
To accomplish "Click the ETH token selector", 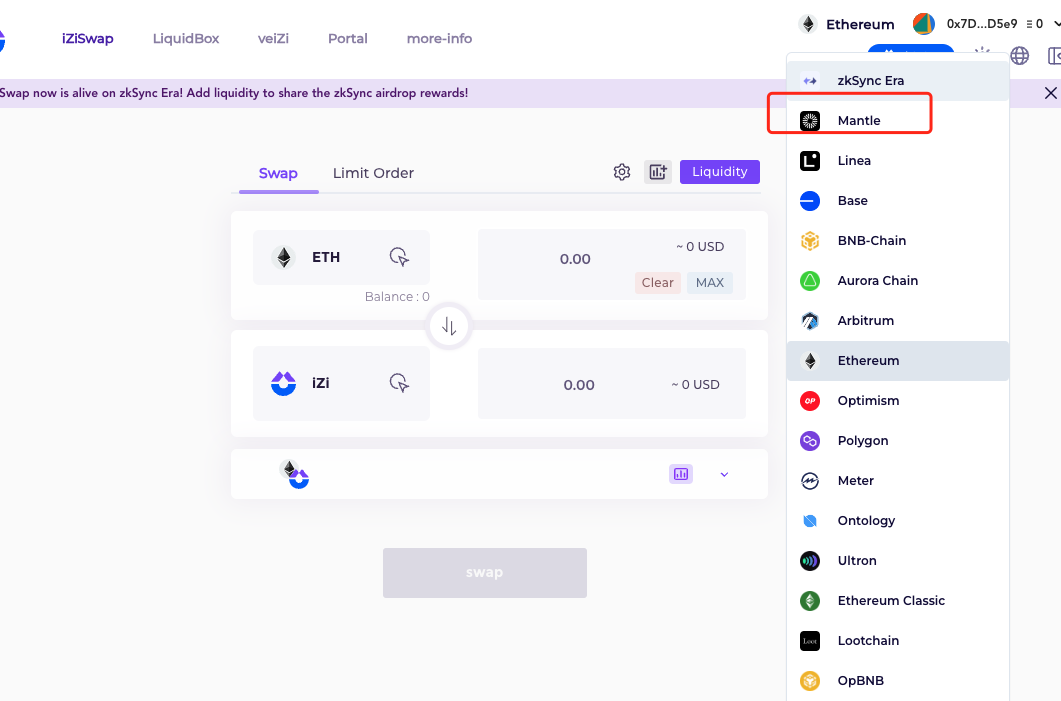I will tap(341, 257).
